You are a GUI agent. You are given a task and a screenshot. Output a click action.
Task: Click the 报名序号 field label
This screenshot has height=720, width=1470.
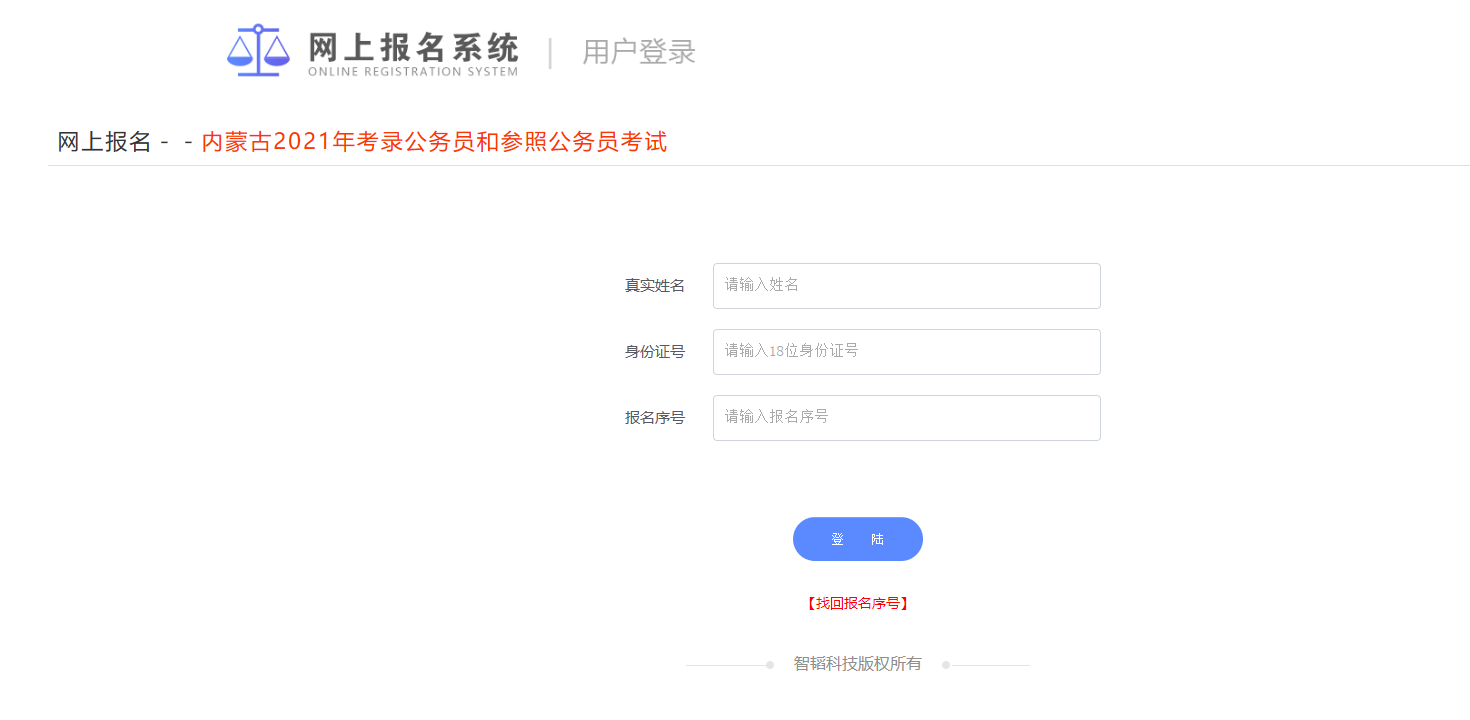click(x=655, y=418)
